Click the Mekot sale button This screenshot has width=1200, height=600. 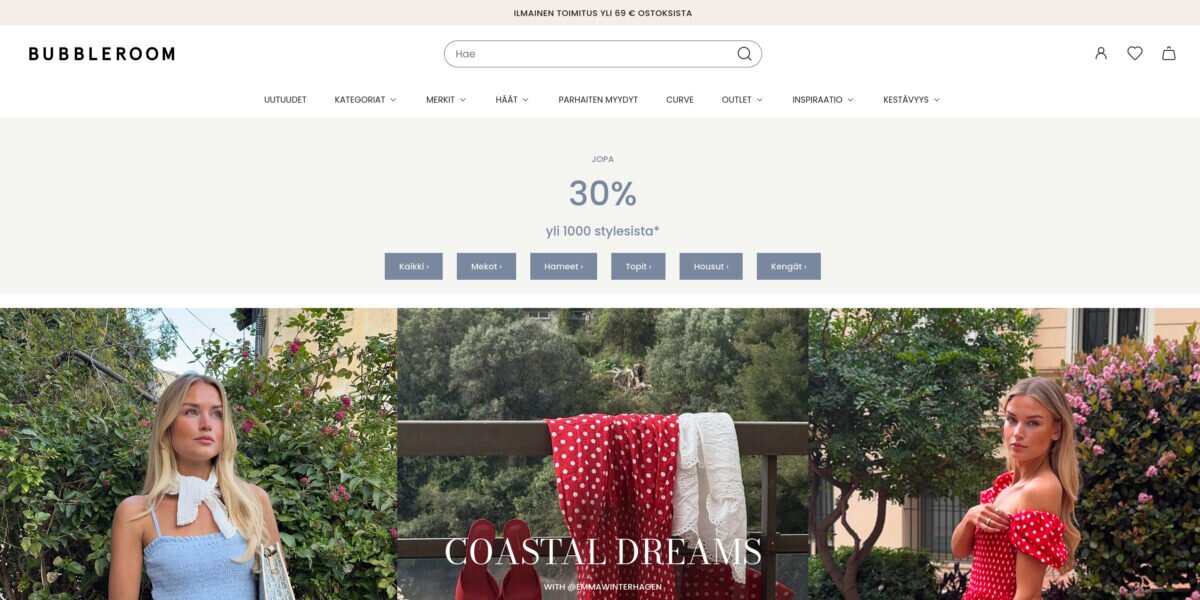tap(486, 266)
